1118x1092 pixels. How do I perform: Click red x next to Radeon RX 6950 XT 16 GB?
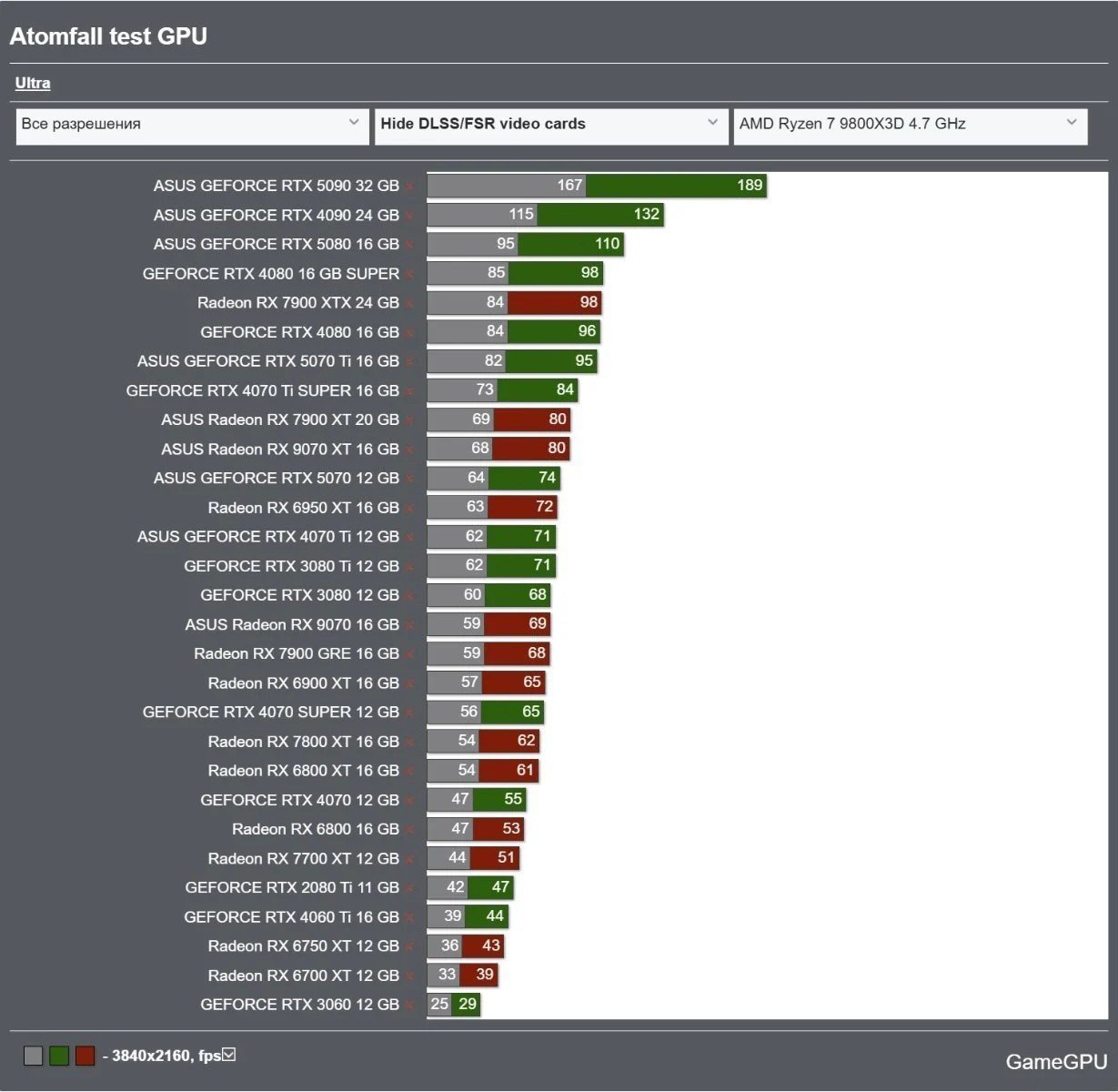410,508
